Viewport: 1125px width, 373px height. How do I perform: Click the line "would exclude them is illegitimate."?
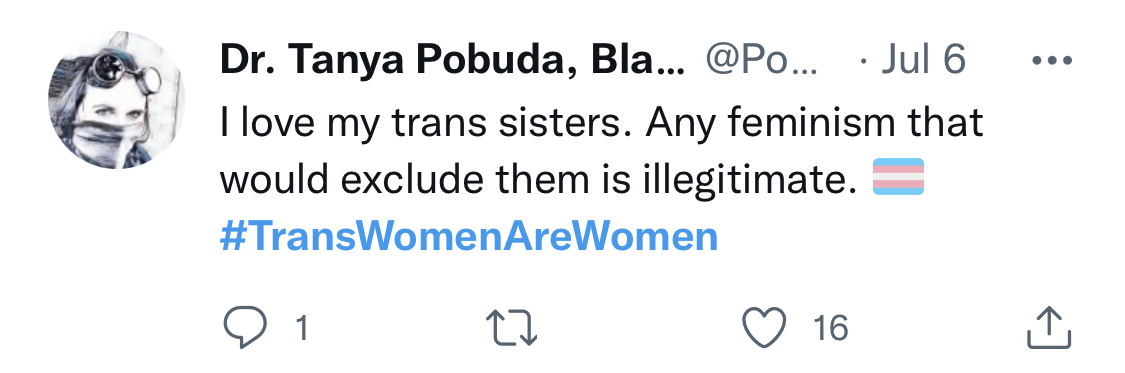click(x=539, y=179)
